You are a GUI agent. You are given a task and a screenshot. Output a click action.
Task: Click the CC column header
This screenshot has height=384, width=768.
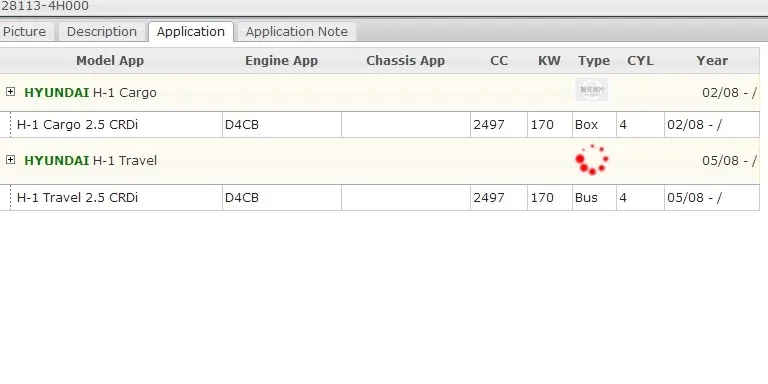tap(499, 61)
